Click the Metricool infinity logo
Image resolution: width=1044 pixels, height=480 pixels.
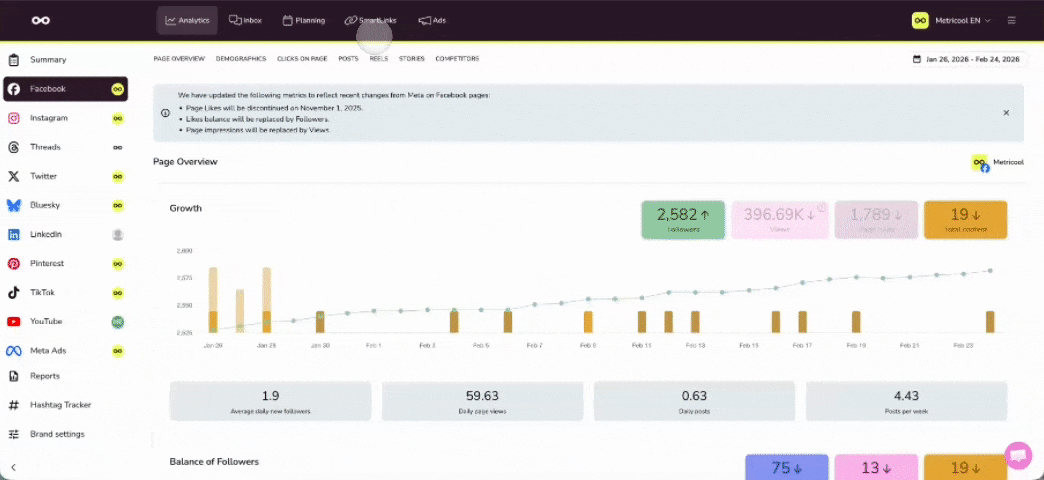(x=40, y=20)
